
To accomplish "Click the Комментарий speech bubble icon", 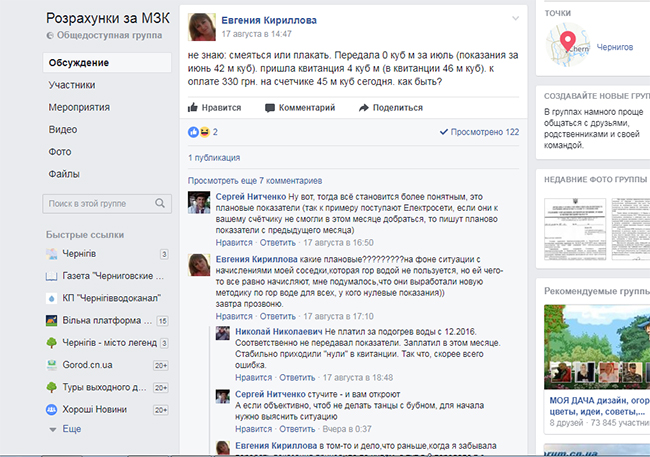I will tap(270, 108).
